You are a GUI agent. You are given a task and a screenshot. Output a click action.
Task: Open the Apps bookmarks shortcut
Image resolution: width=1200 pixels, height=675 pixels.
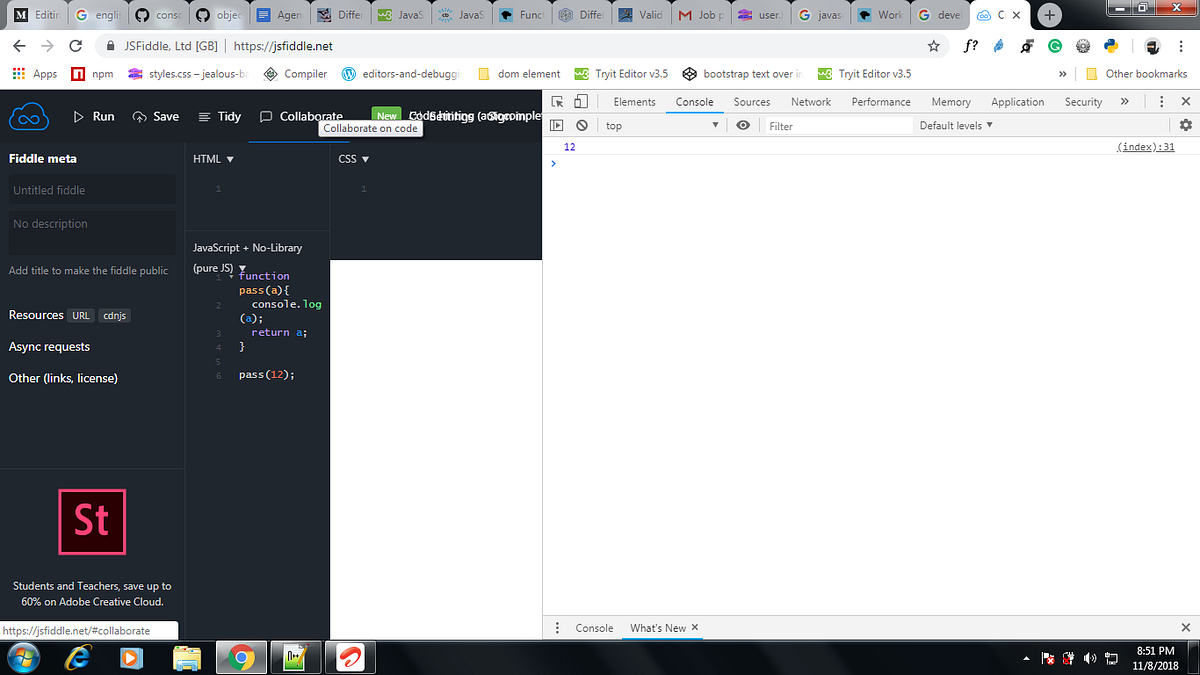coord(35,74)
